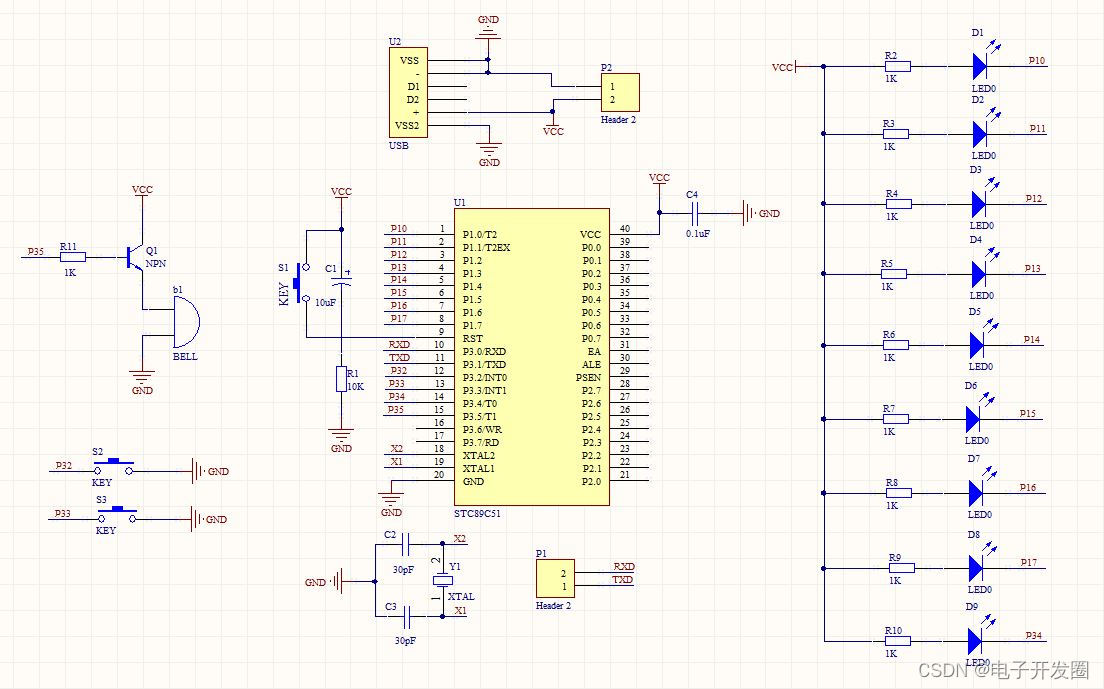Select resistor R2 in the LED array
Viewport: 1104px width, 689px height.
pyautogui.click(x=898, y=67)
